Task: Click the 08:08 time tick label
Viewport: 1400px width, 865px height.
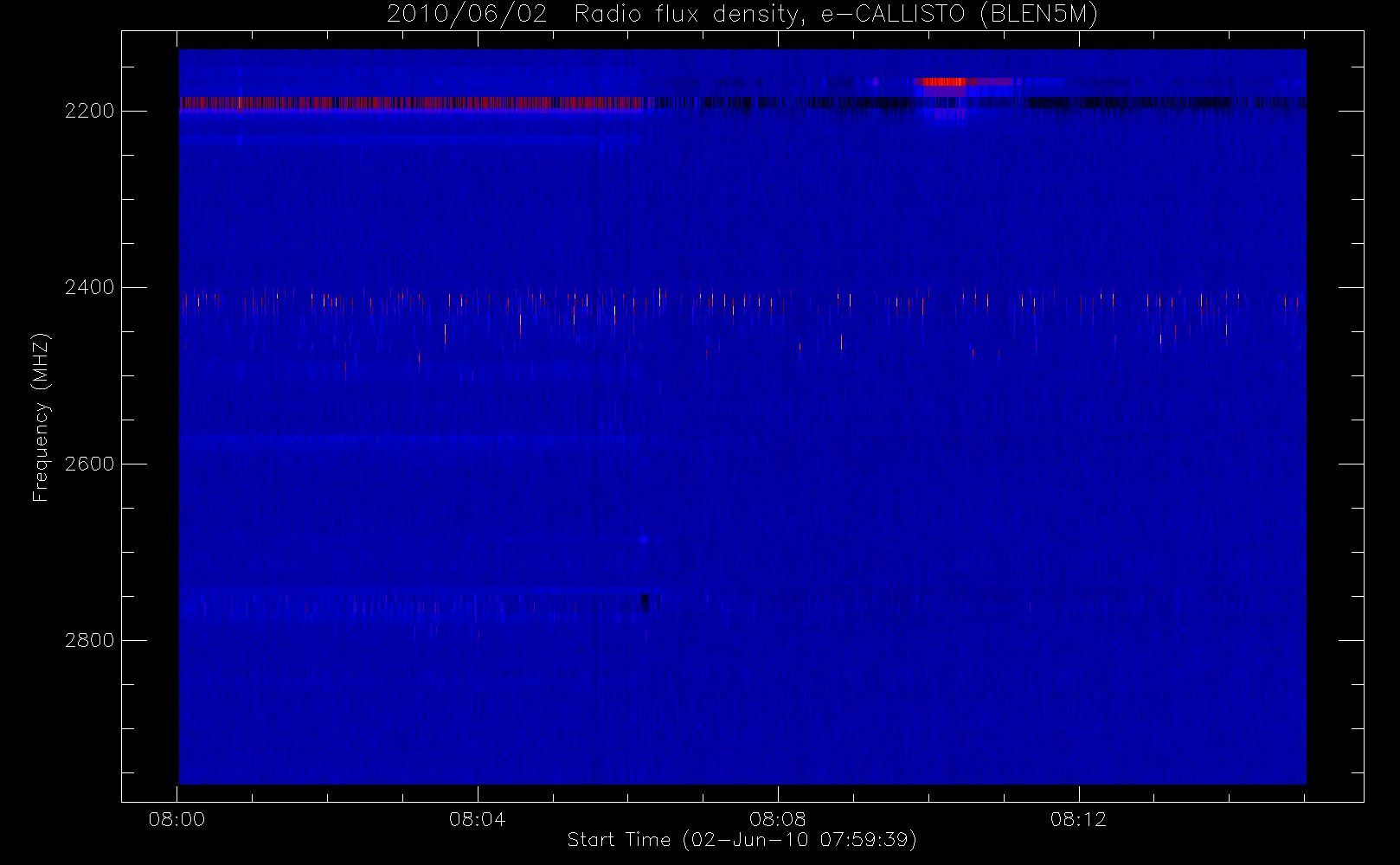Action: (x=778, y=819)
